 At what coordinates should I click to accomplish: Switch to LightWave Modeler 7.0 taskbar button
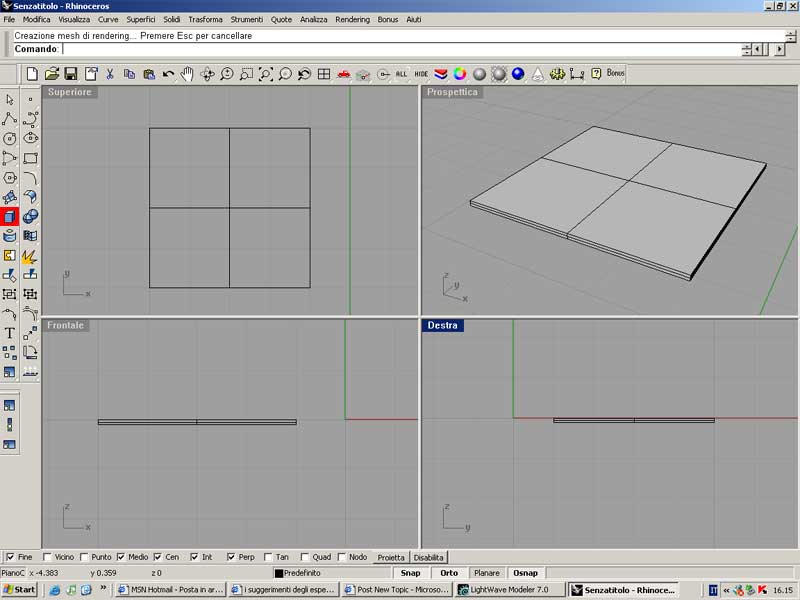click(x=509, y=590)
